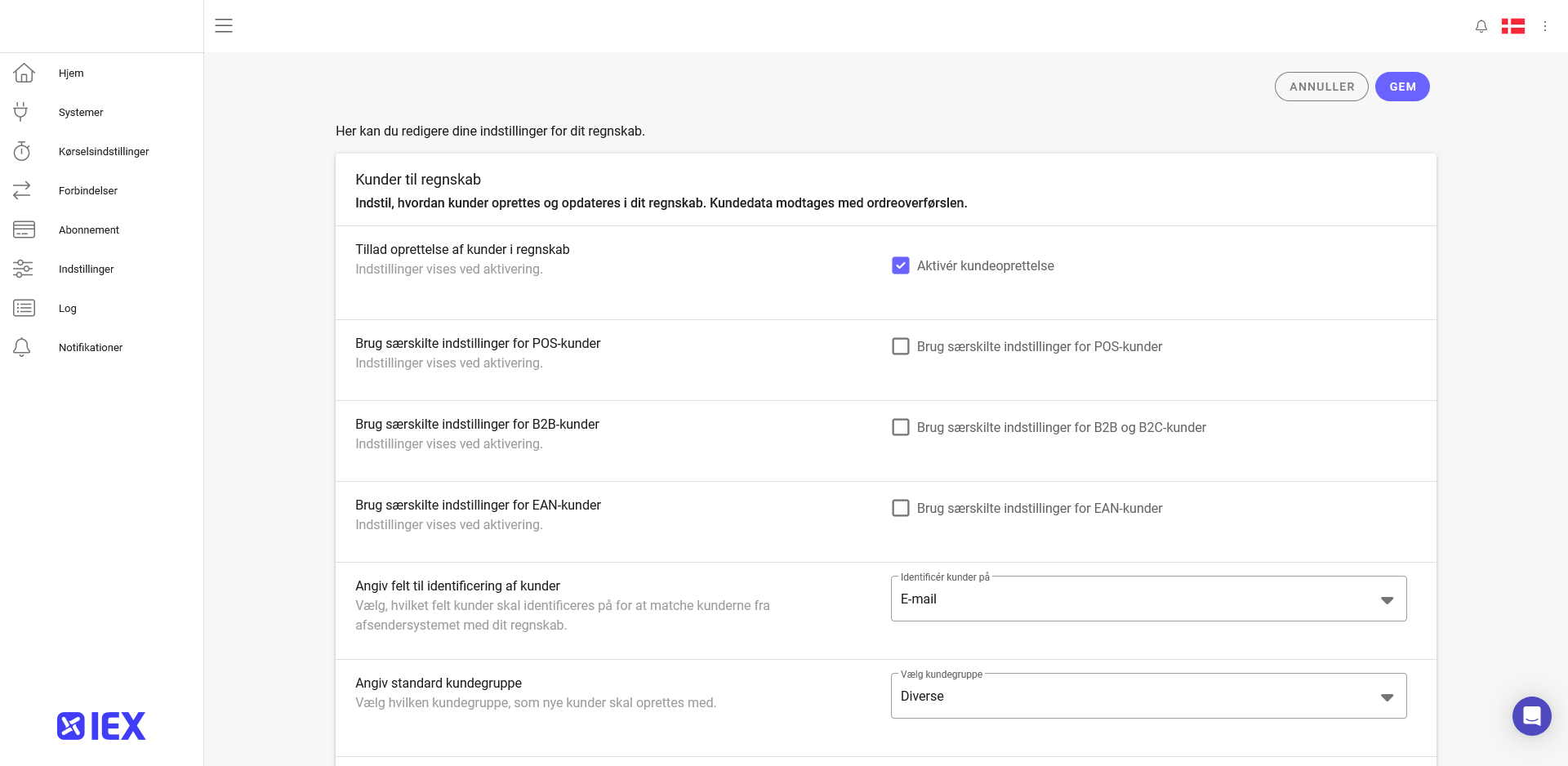Check the EAN-kunder settings checkbox

[900, 508]
